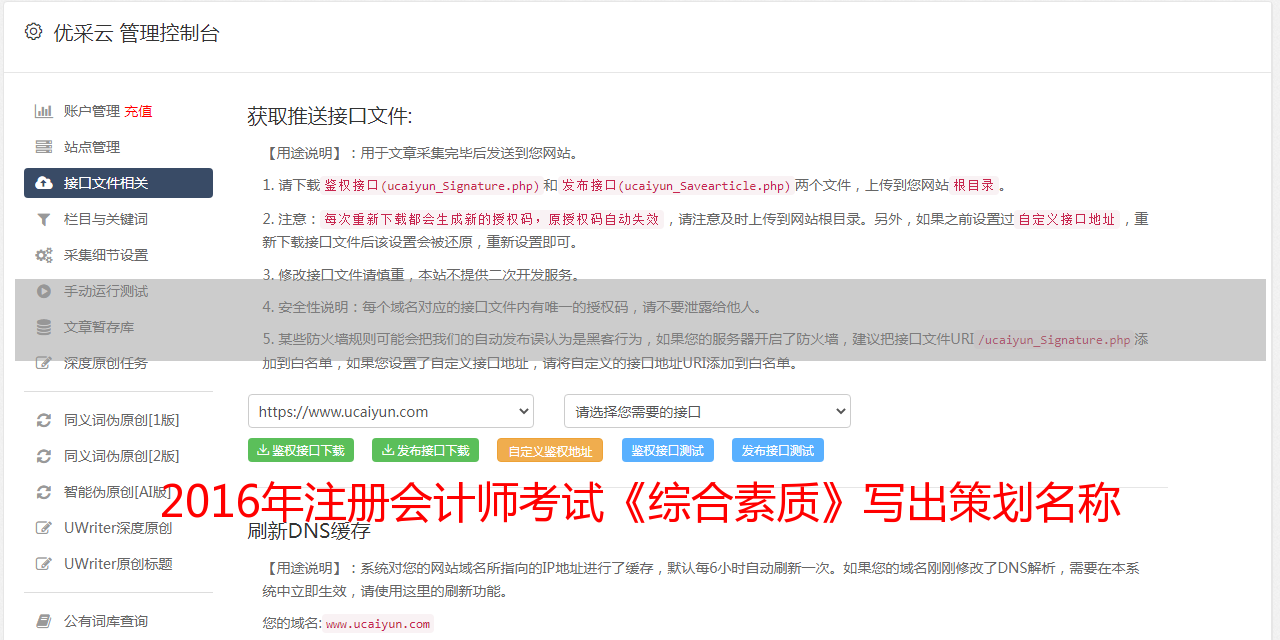The width and height of the screenshot is (1280, 640).
Task: Click the filter funnel icon for 栏目与关键词
Action: coord(44,219)
